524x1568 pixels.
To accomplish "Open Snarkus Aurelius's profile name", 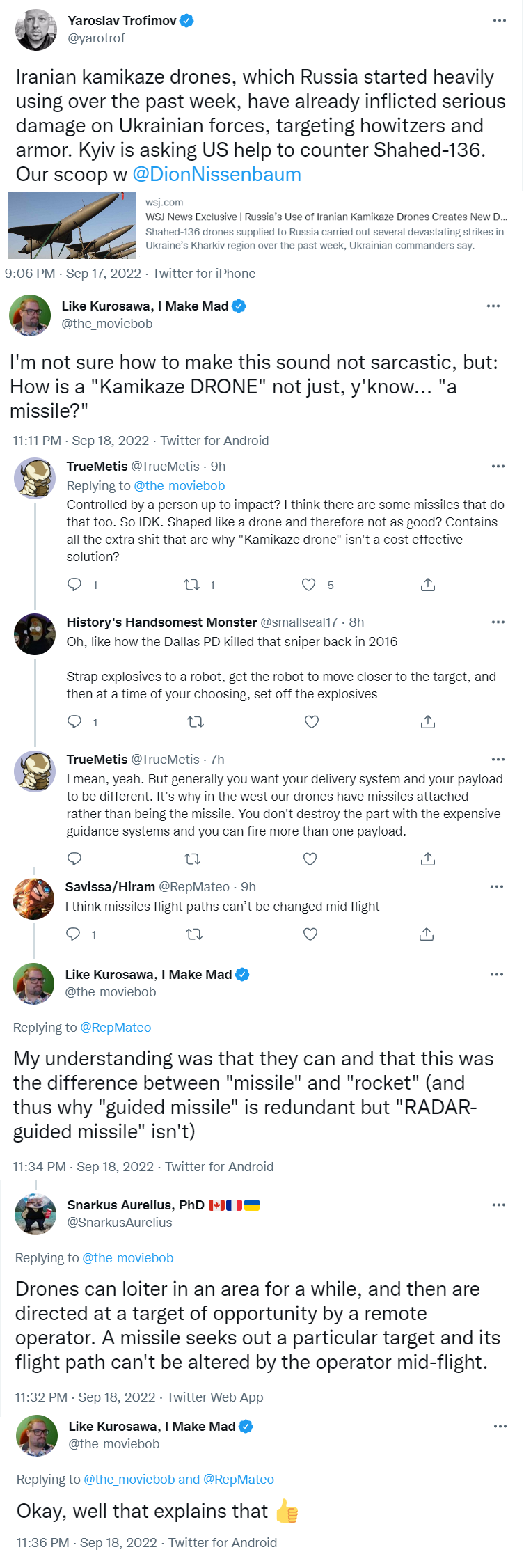I will click(136, 1205).
